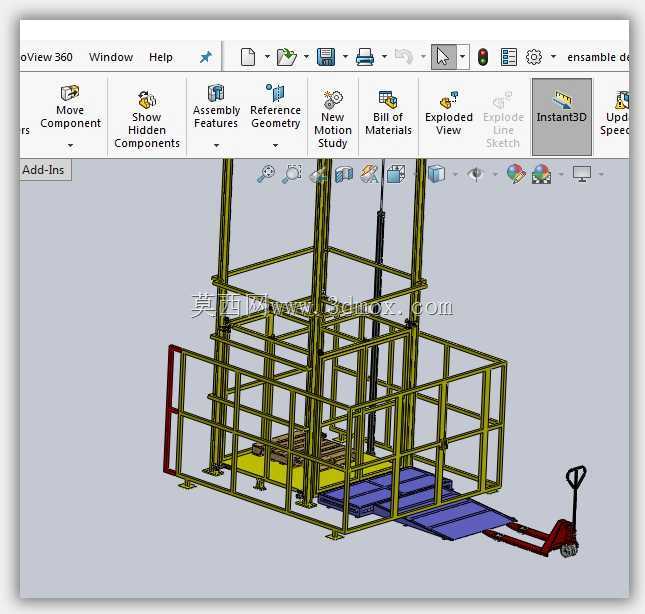Click the Dynamic Annotation Views icon
Screen dimensions: 645x614
[369, 174]
